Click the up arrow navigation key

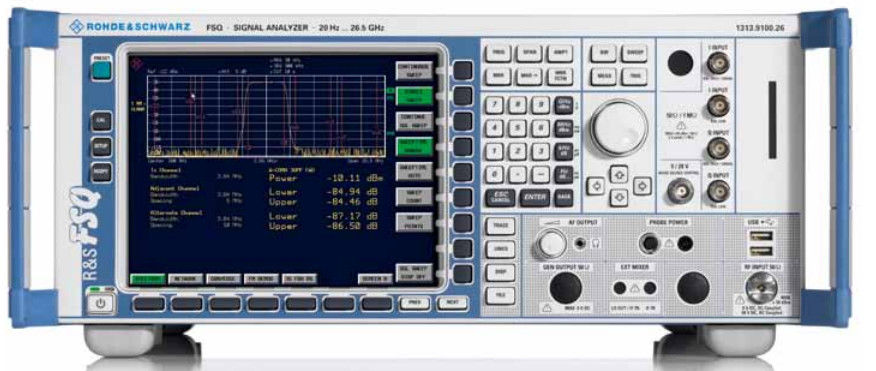[x=618, y=174]
